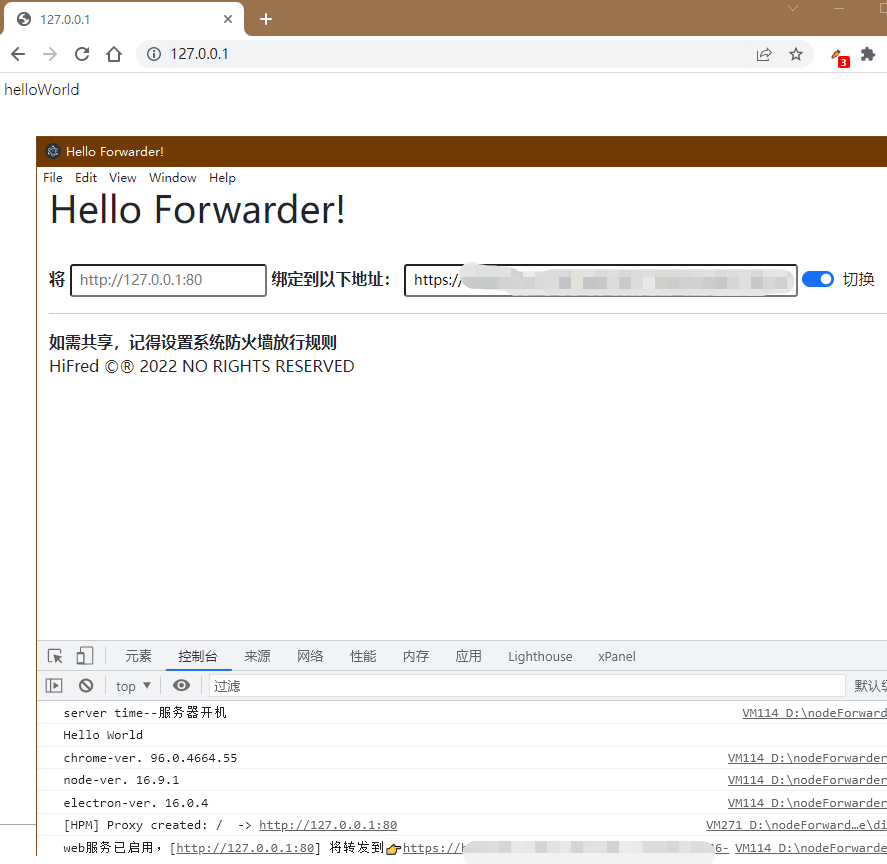The image size is (887, 864).
Task: Click the browser forward arrow
Action: 50,54
